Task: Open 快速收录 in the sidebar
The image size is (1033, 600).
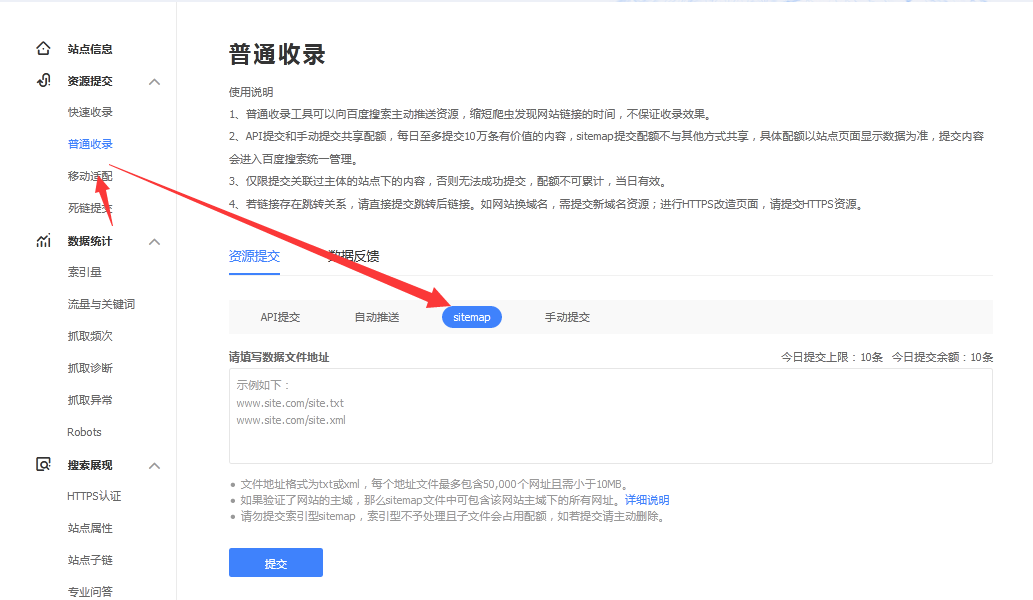Action: tap(90, 112)
